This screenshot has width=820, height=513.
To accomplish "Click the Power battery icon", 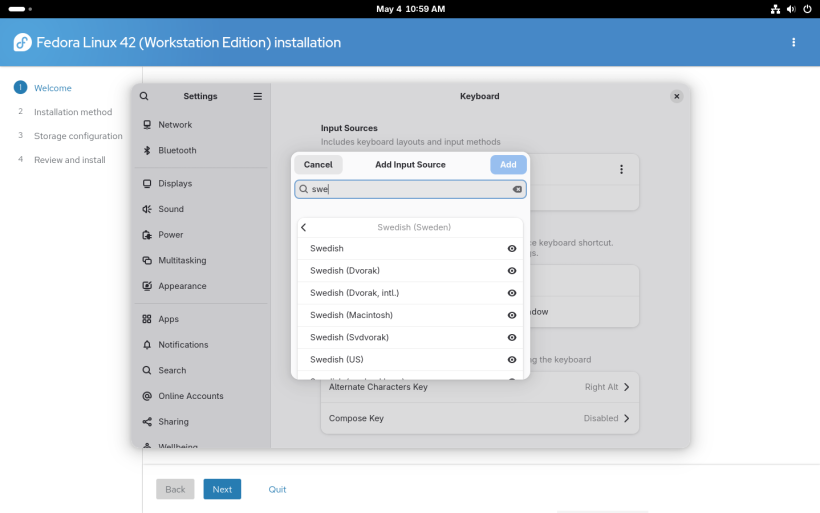I will (x=147, y=235).
